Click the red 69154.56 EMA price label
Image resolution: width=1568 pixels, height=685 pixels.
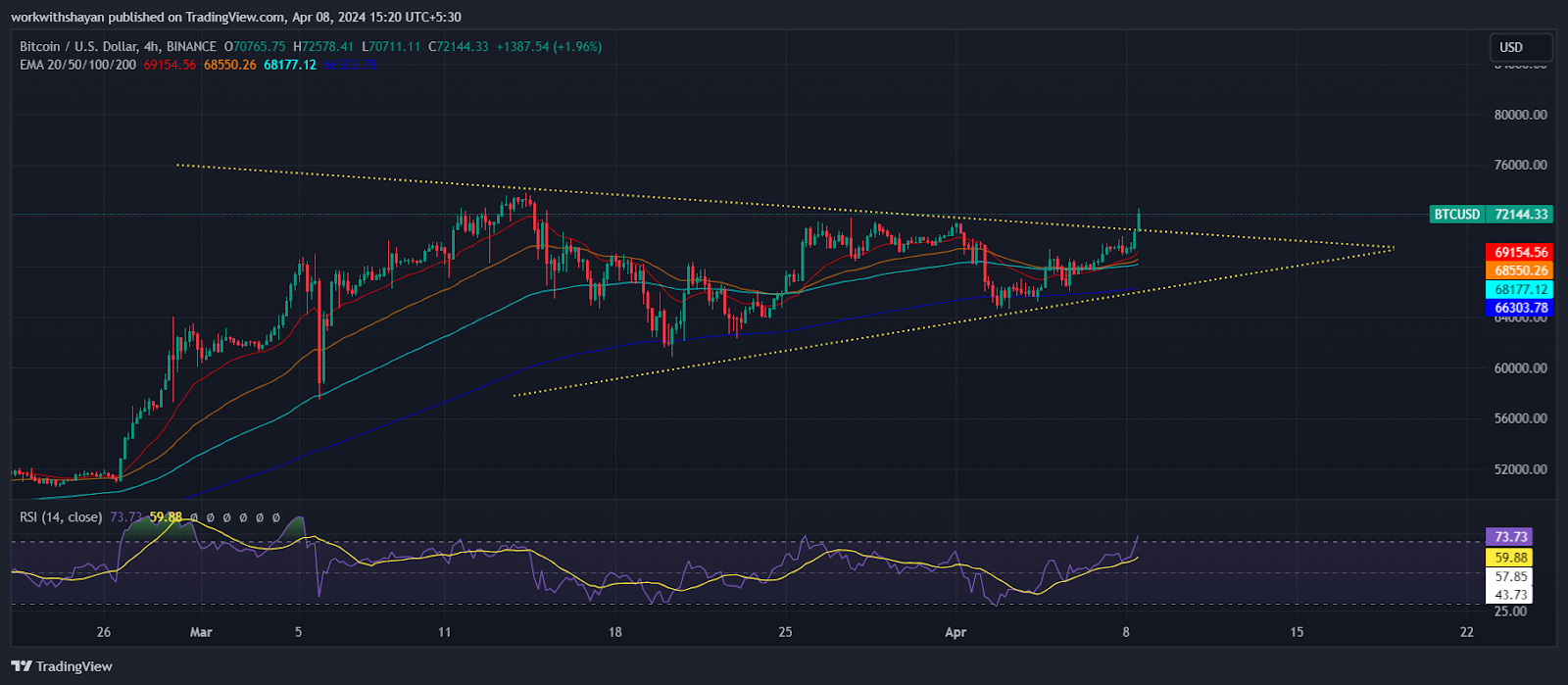click(1520, 252)
